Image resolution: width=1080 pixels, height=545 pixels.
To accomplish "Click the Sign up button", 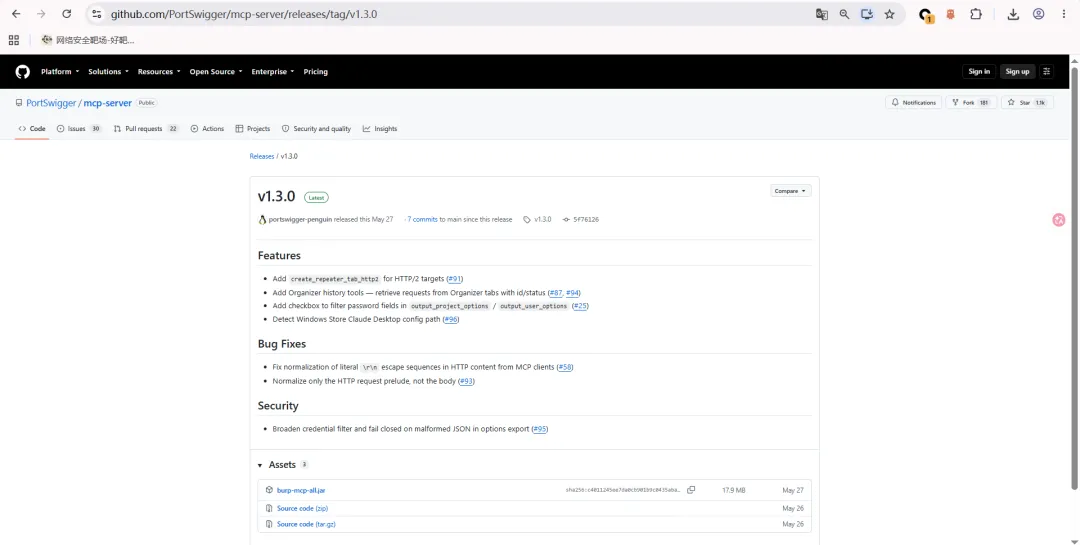I will [1017, 72].
